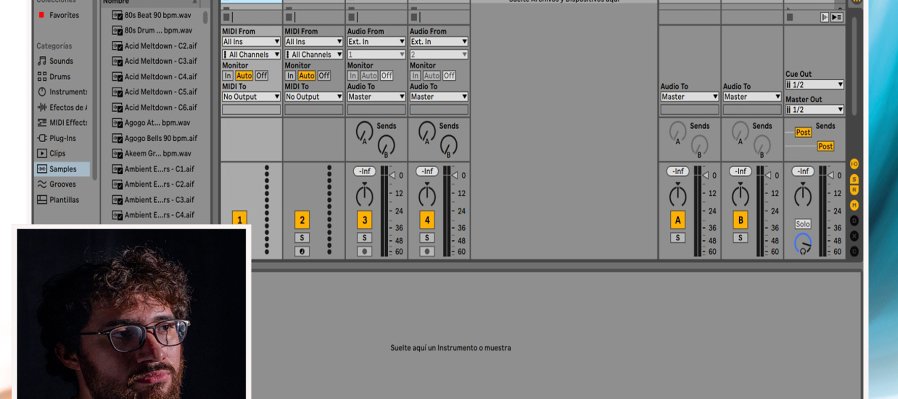Set track 2 monitor to Off

(324, 76)
